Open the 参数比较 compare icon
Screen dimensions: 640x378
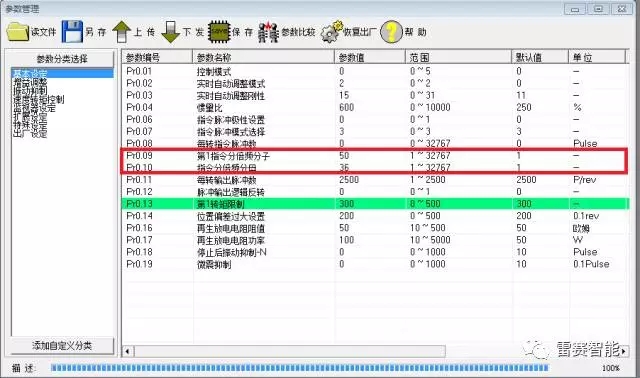pos(269,32)
